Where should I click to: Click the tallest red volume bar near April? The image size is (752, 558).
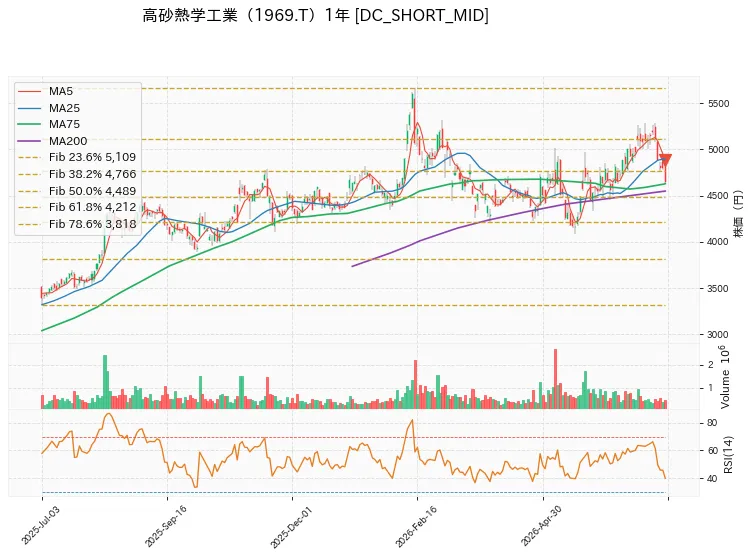pos(555,379)
